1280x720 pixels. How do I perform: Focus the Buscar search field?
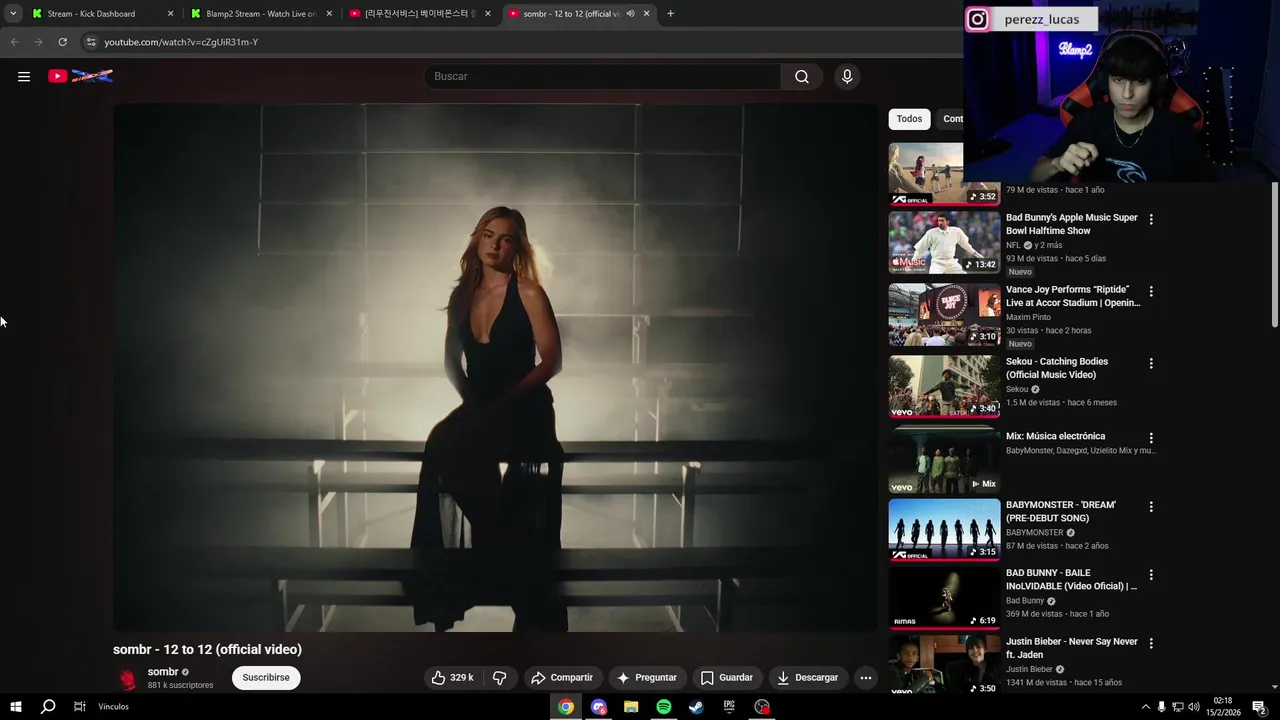(x=603, y=76)
